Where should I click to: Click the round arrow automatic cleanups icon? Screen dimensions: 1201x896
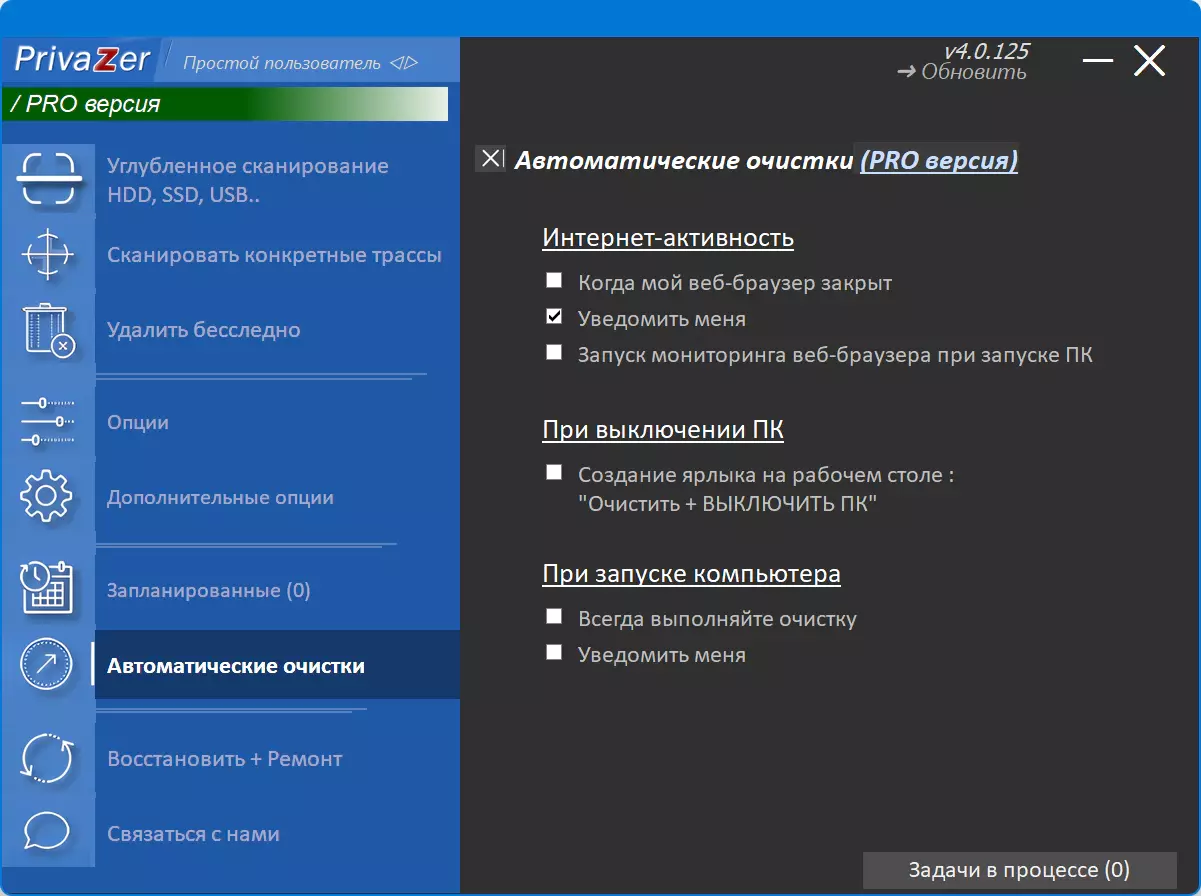click(x=47, y=664)
